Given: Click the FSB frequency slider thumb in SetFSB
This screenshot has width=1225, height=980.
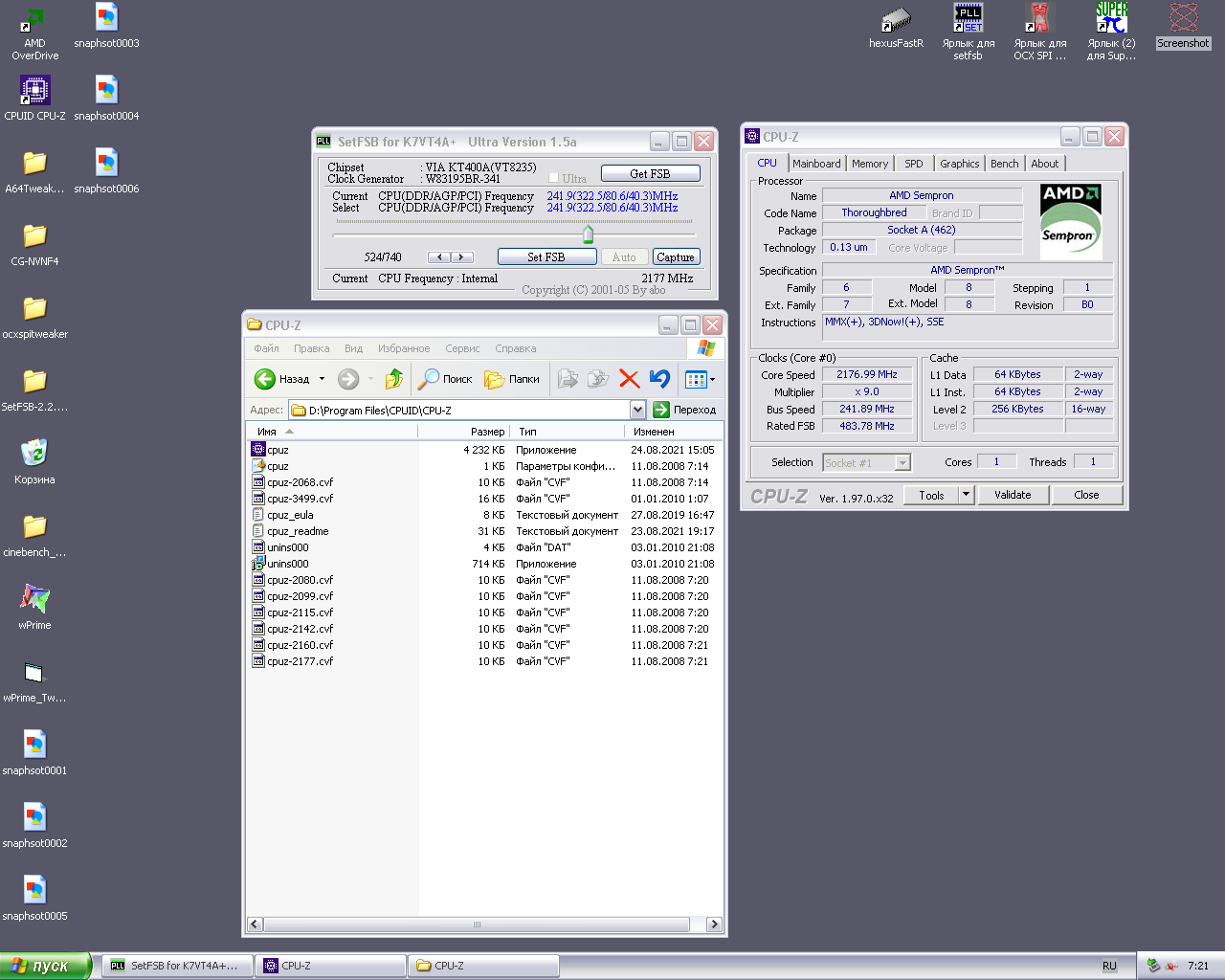Looking at the screenshot, I should pyautogui.click(x=588, y=234).
